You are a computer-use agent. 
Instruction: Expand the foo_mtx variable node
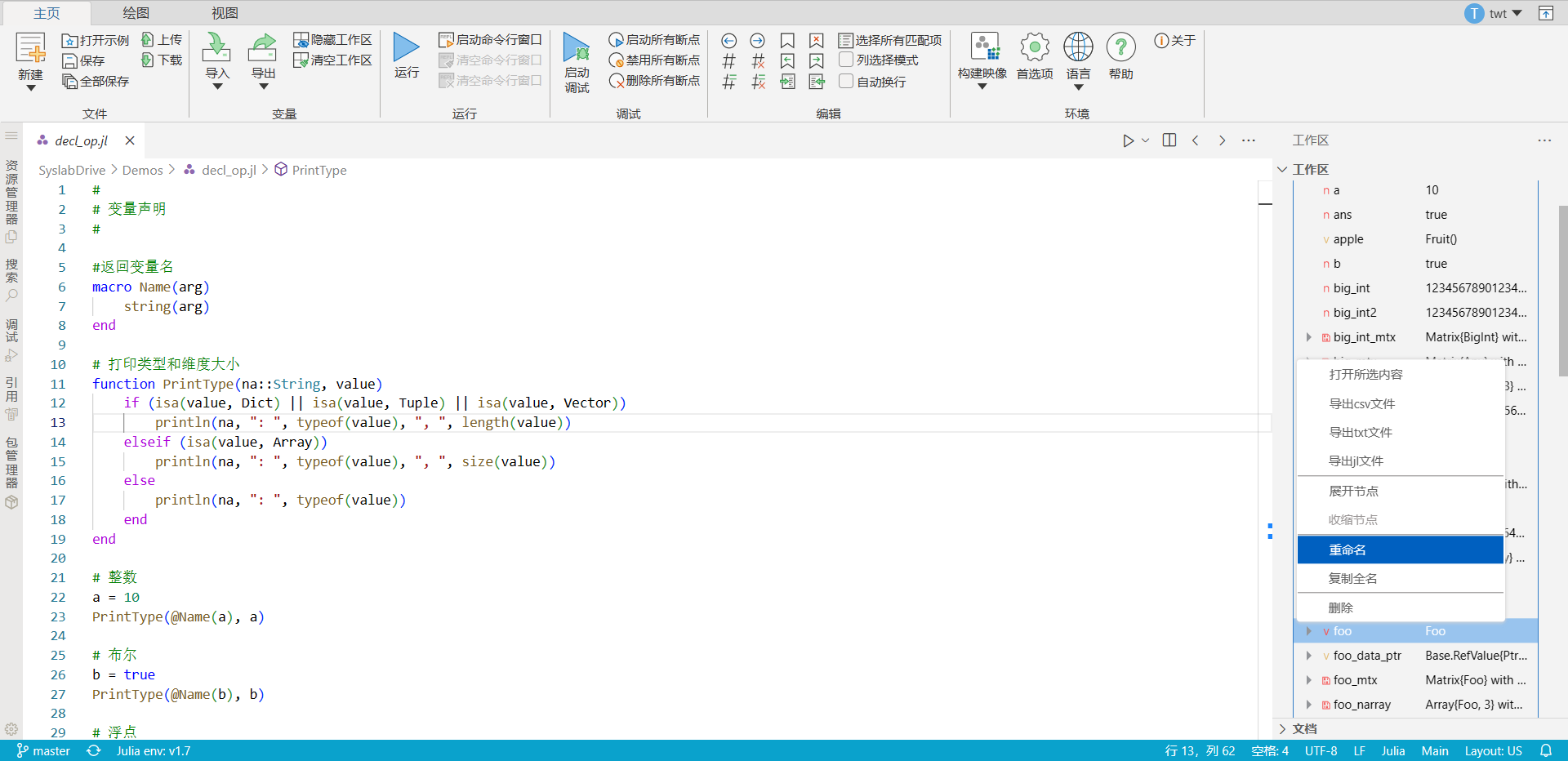1308,680
